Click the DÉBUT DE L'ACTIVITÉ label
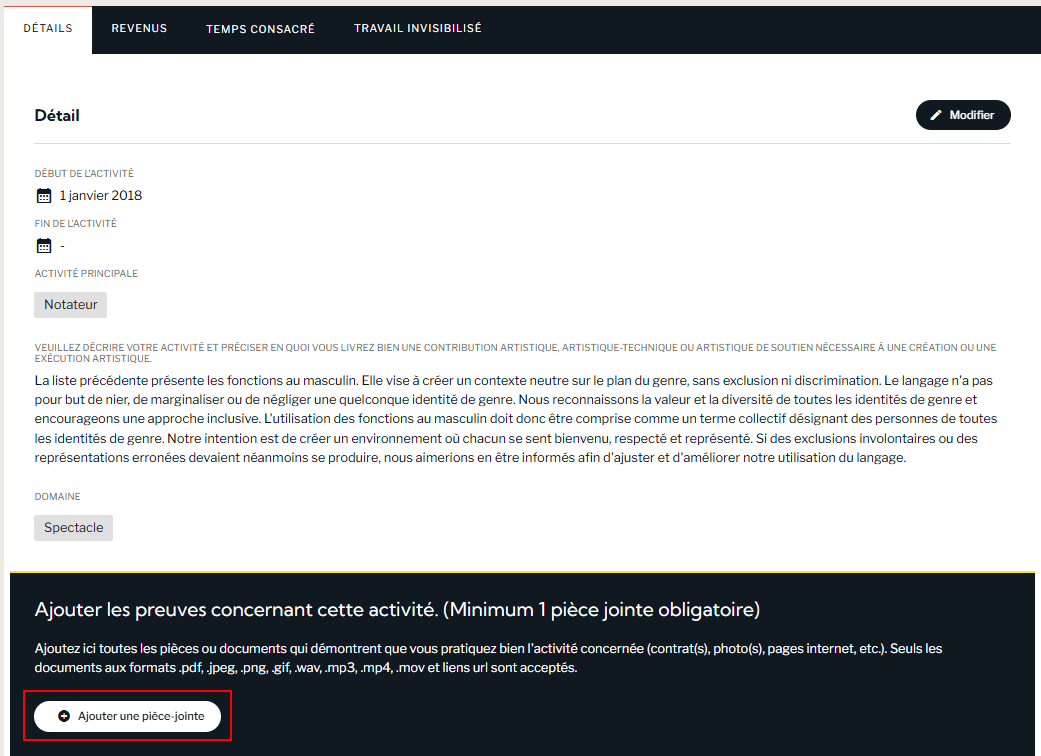The width and height of the screenshot is (1041, 756). click(84, 173)
